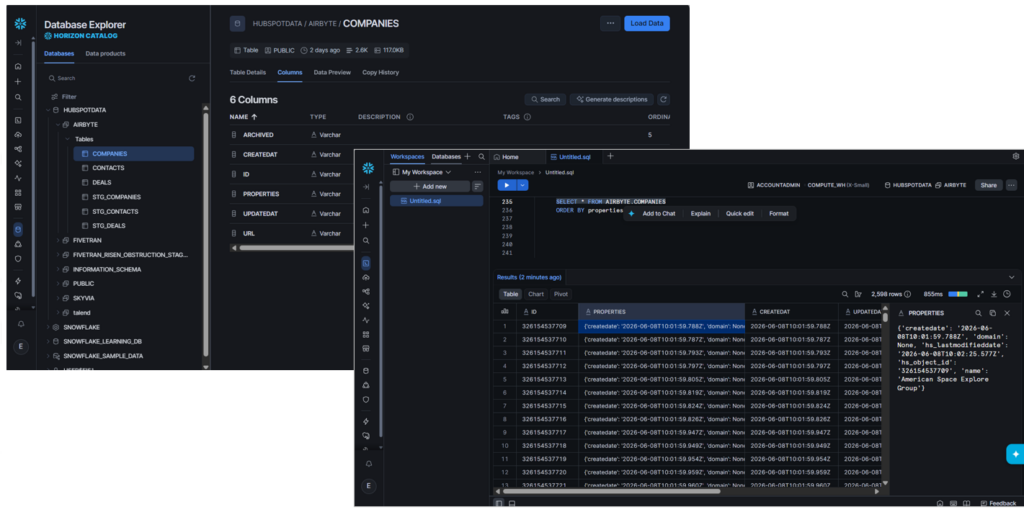Viewport: 1024px width, 512px height.
Task: Click the plus icon beside the Databases tab
Action: [467, 157]
